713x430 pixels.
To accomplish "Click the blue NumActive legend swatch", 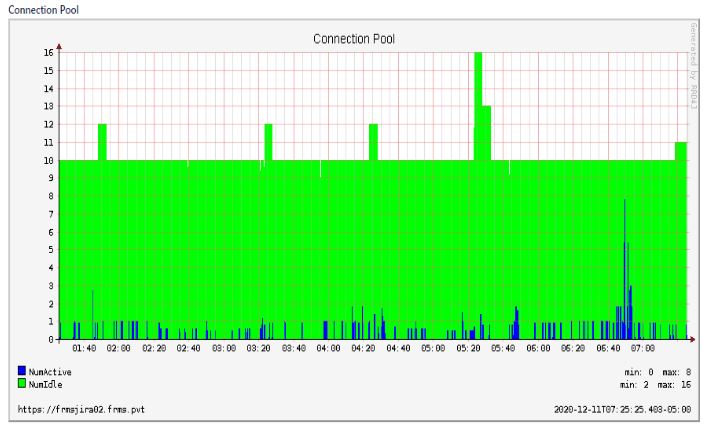I will pyautogui.click(x=22, y=371).
